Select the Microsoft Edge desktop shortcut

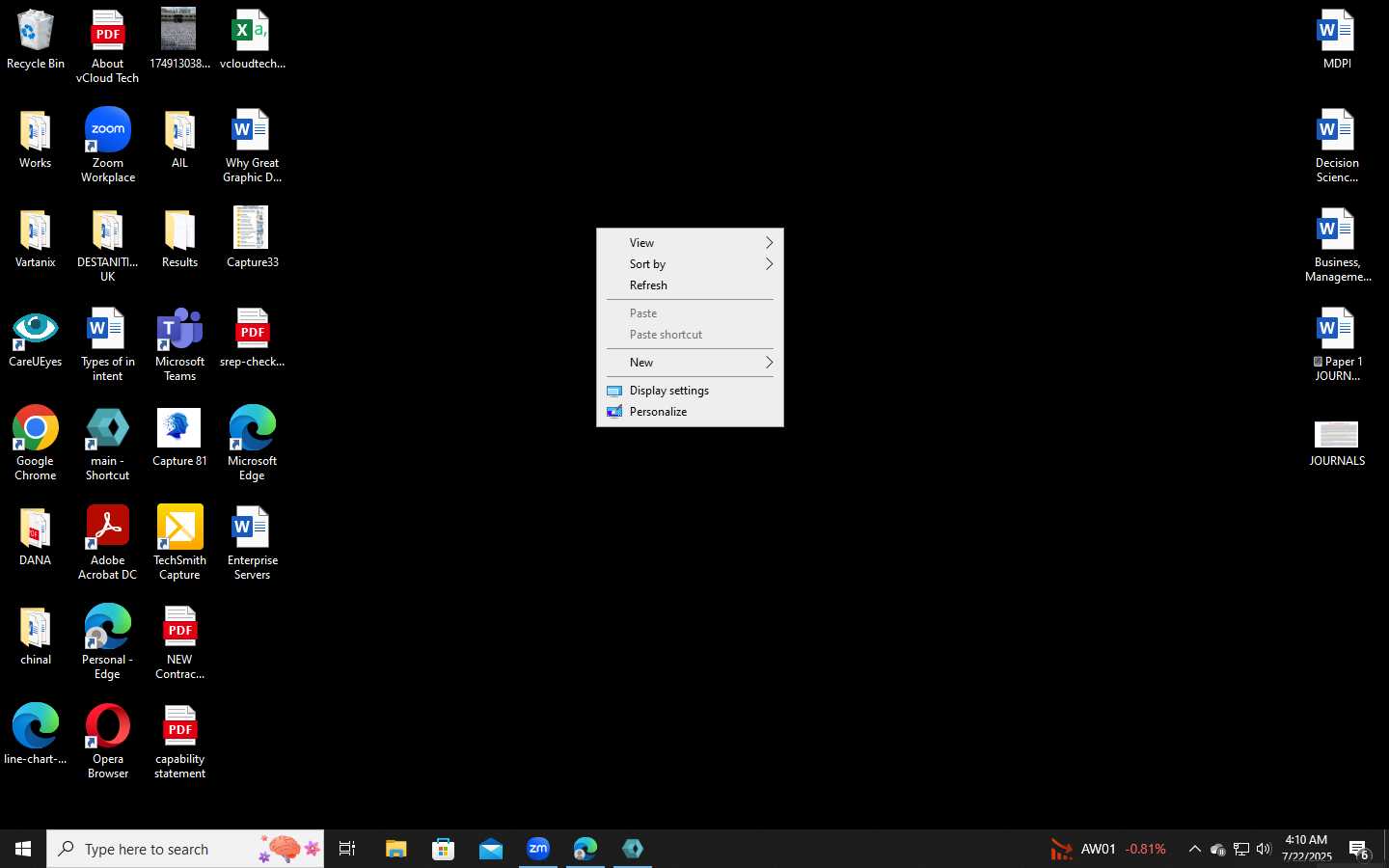coord(253,444)
